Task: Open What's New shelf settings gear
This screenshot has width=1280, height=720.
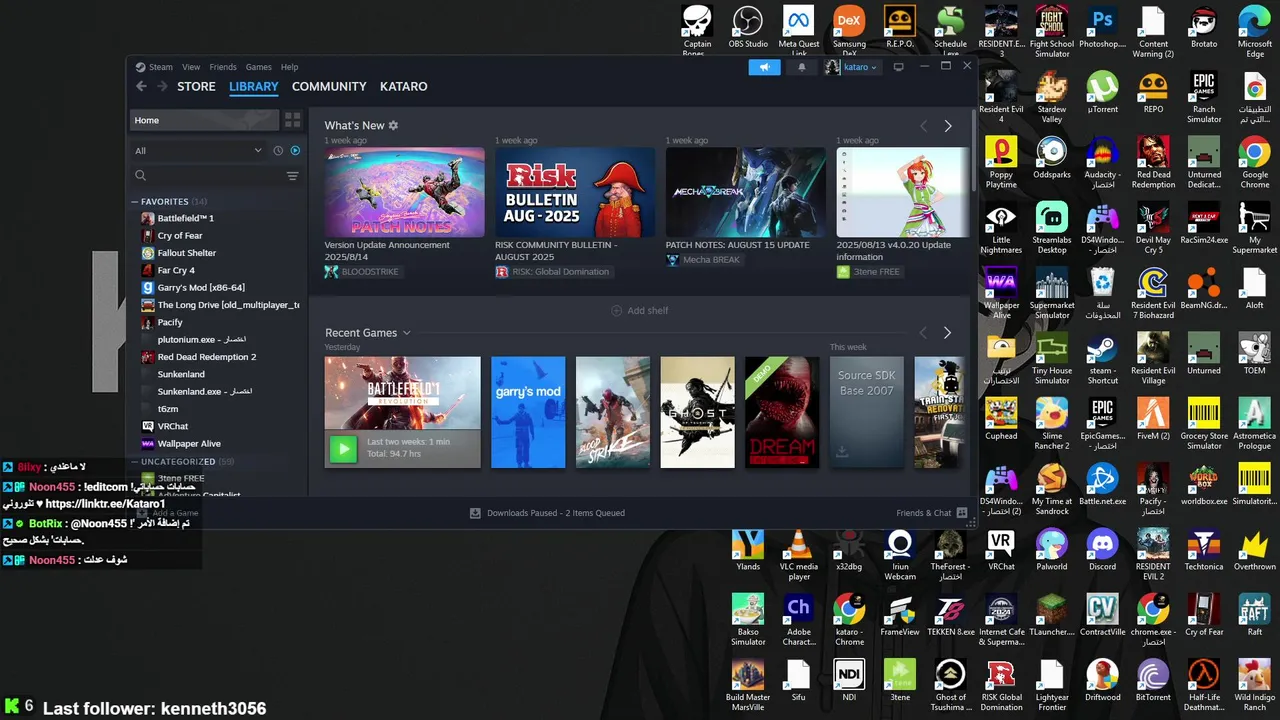Action: tap(393, 125)
